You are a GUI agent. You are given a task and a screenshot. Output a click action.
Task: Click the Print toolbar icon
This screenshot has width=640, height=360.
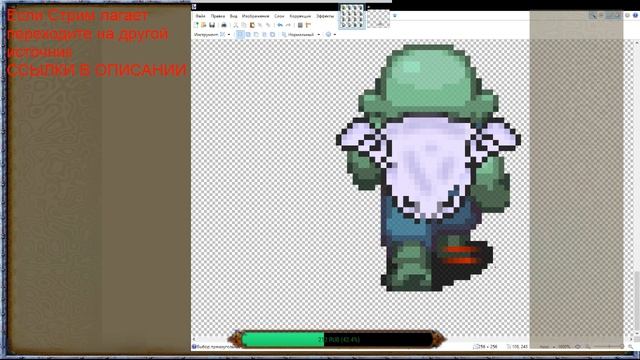(x=224, y=25)
